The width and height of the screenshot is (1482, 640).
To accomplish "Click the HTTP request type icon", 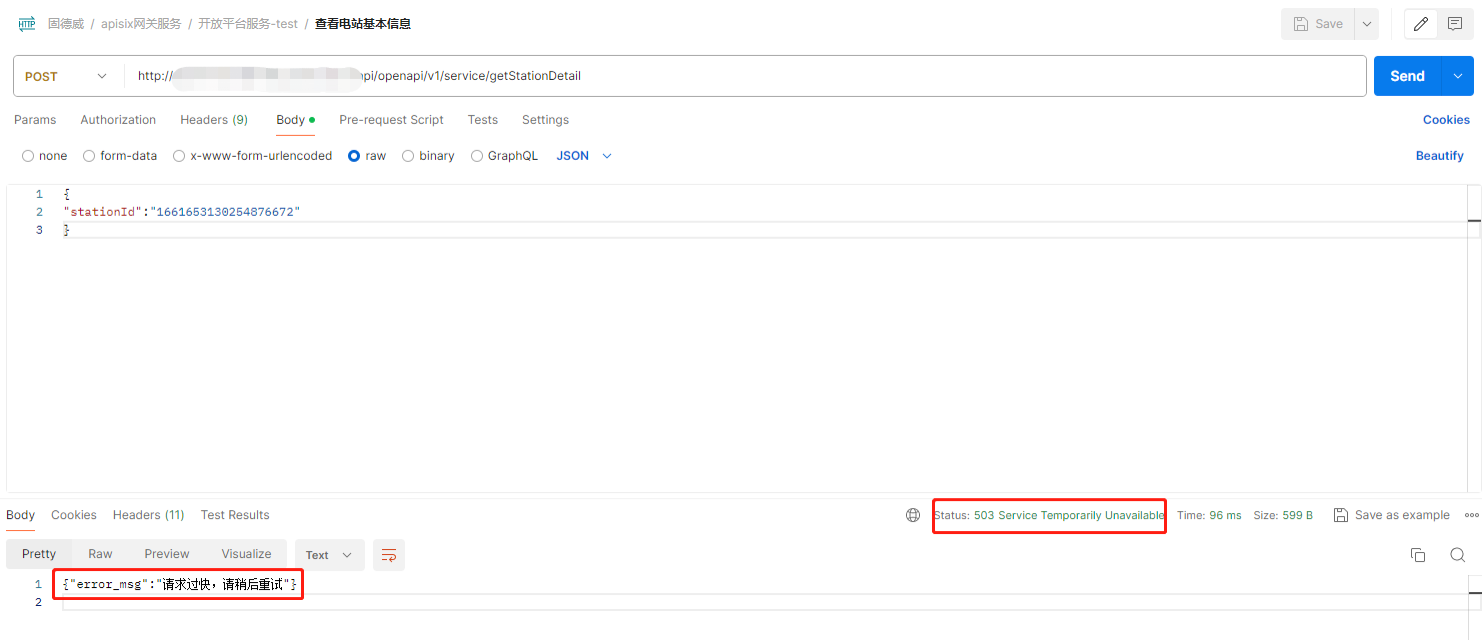I will (27, 24).
